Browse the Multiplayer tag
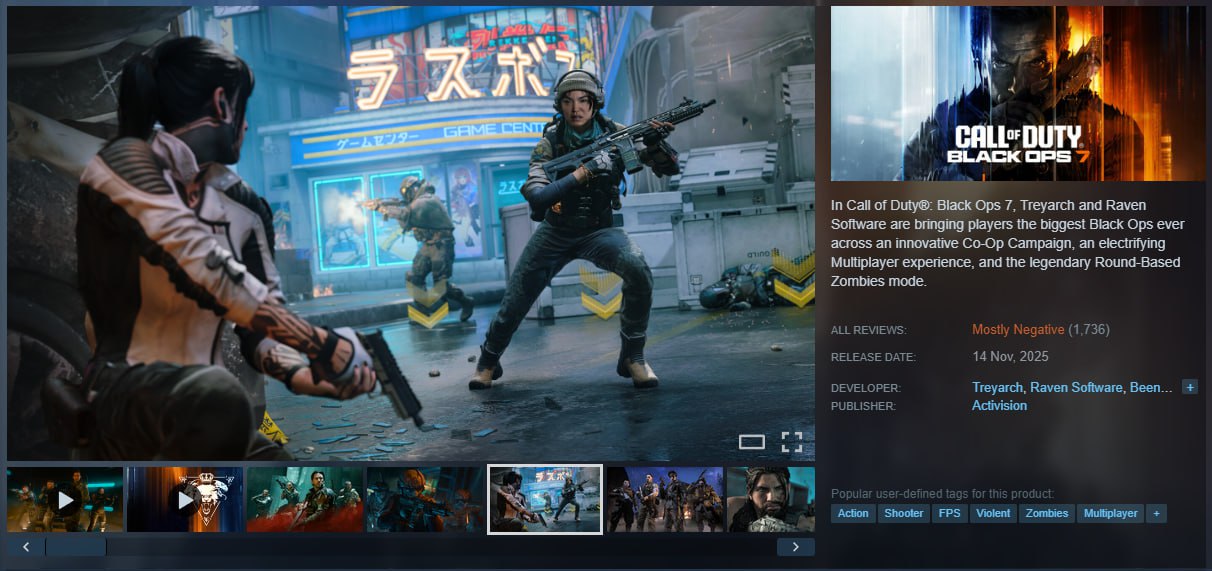Screen dimensions: 1212x571 [x=1111, y=513]
